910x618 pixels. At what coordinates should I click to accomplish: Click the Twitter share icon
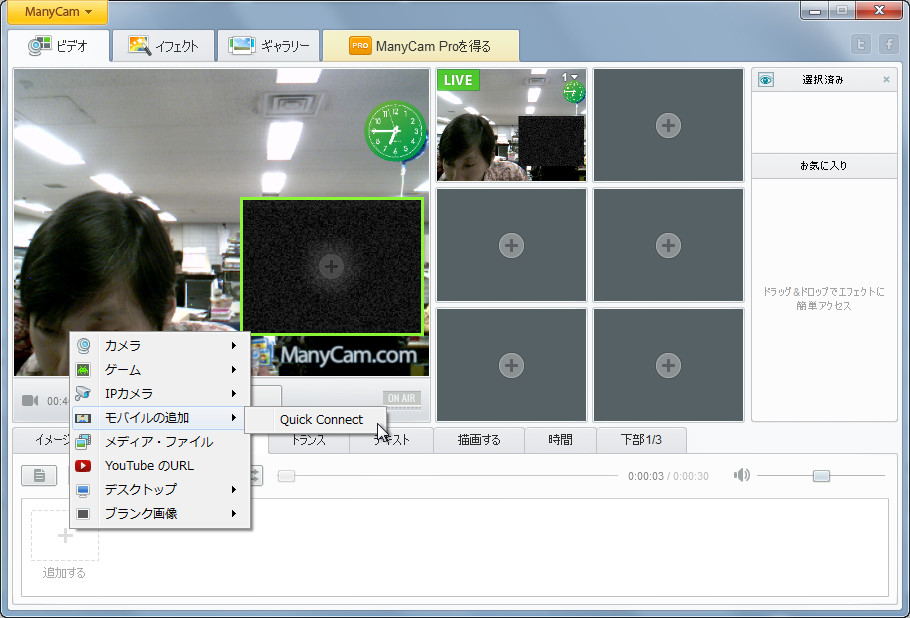861,44
